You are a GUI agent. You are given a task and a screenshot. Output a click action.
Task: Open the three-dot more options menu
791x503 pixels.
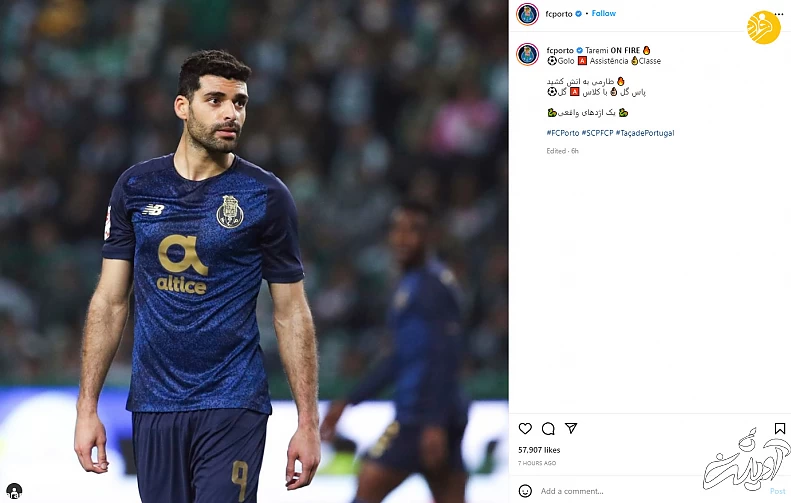pos(779,14)
